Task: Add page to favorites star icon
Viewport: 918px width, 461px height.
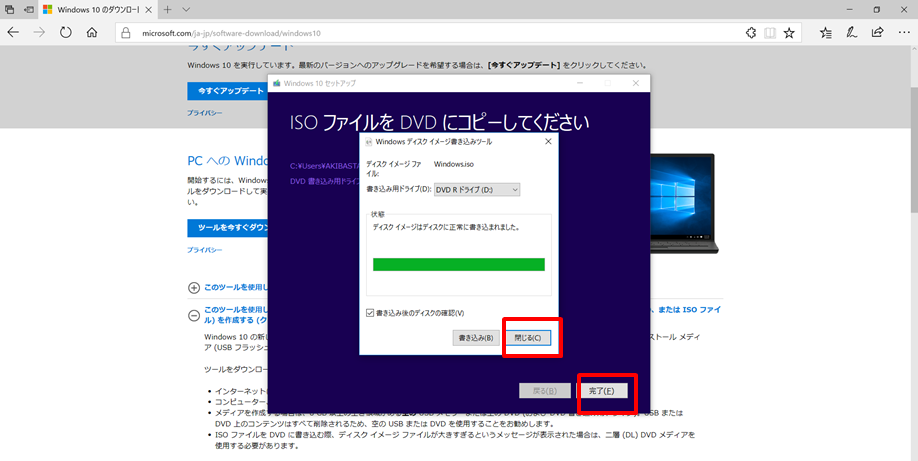Action: (789, 33)
